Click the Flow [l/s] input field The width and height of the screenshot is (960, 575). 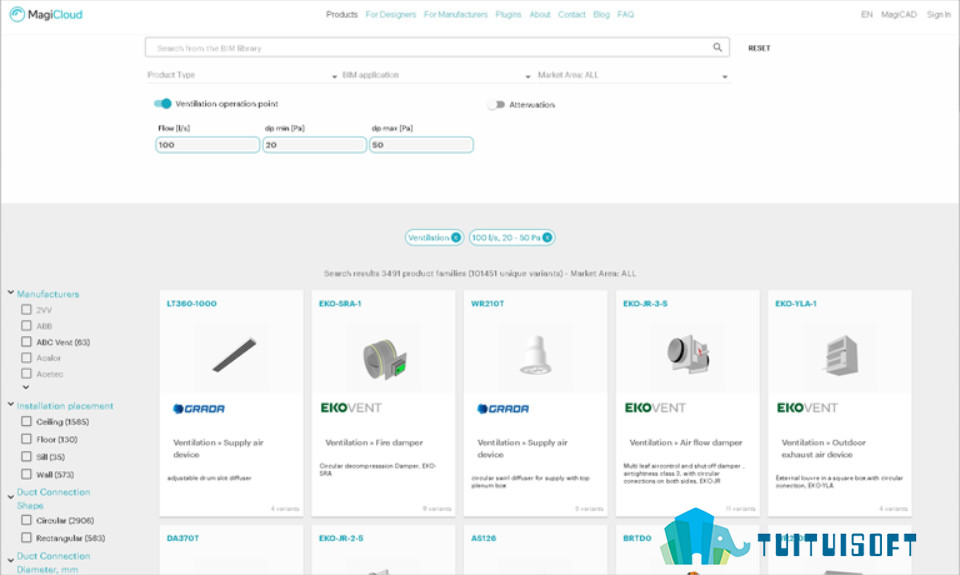pos(208,145)
